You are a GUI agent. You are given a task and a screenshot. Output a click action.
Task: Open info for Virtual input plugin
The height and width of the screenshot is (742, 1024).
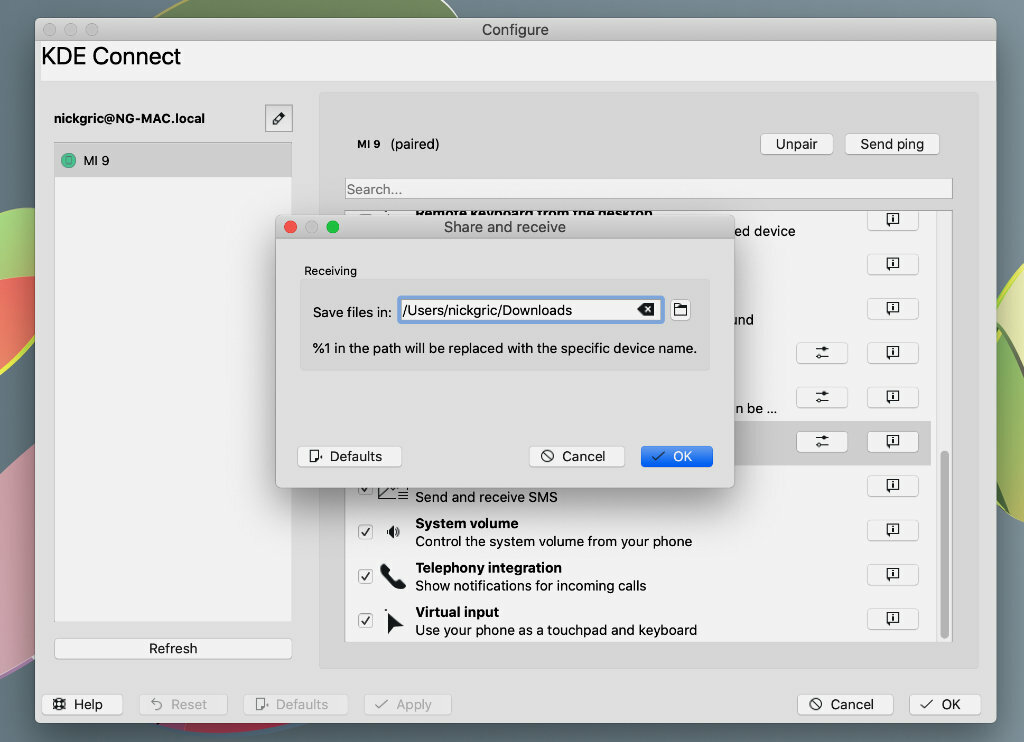pyautogui.click(x=893, y=619)
